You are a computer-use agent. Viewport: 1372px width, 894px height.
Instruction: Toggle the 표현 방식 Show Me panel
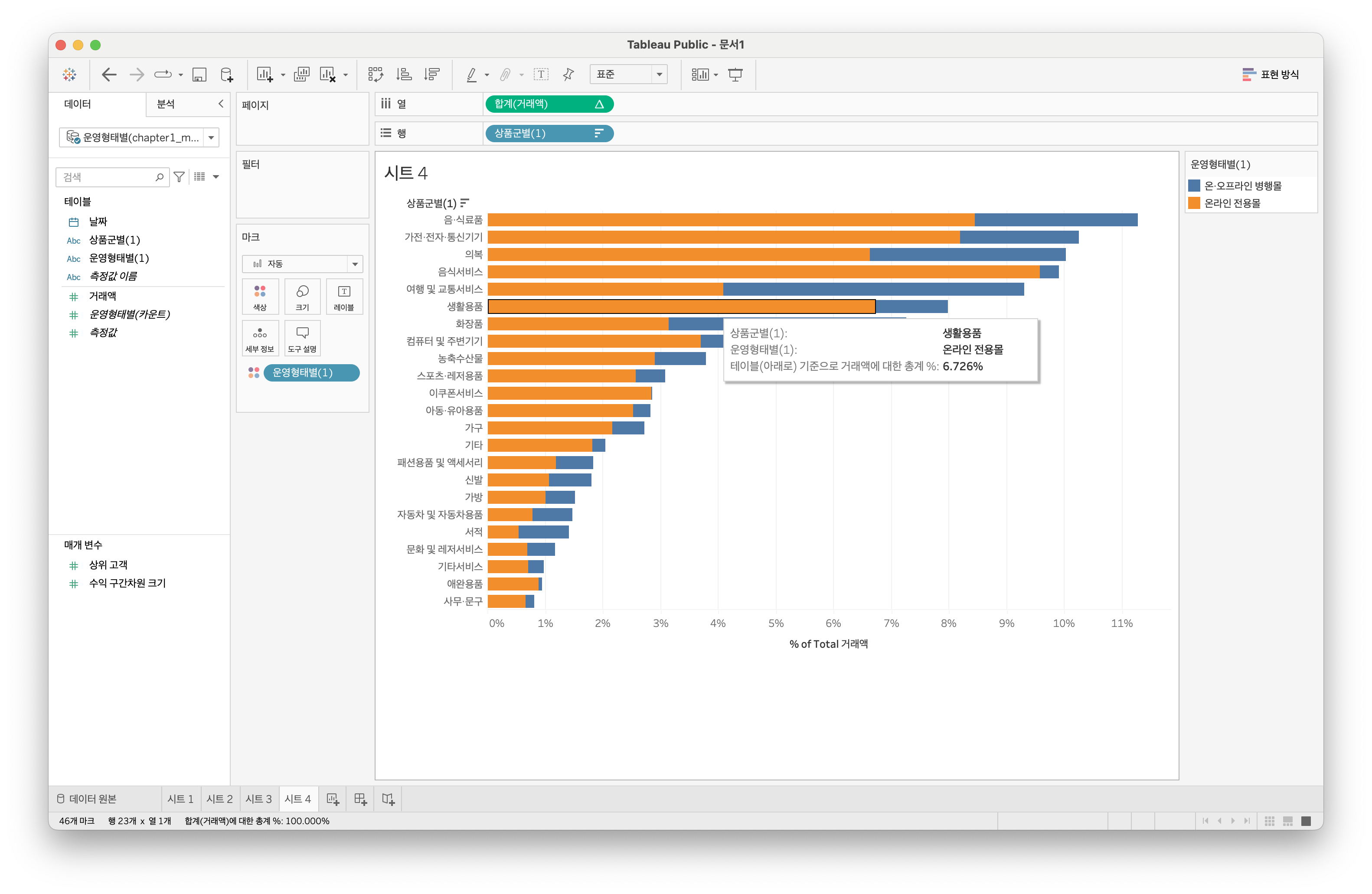pyautogui.click(x=1270, y=75)
